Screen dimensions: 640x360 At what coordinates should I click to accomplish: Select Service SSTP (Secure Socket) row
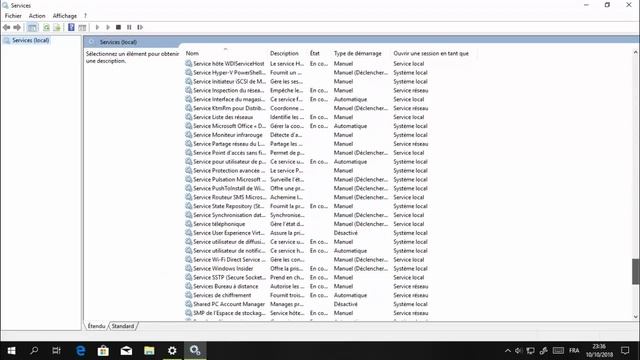tap(306, 278)
